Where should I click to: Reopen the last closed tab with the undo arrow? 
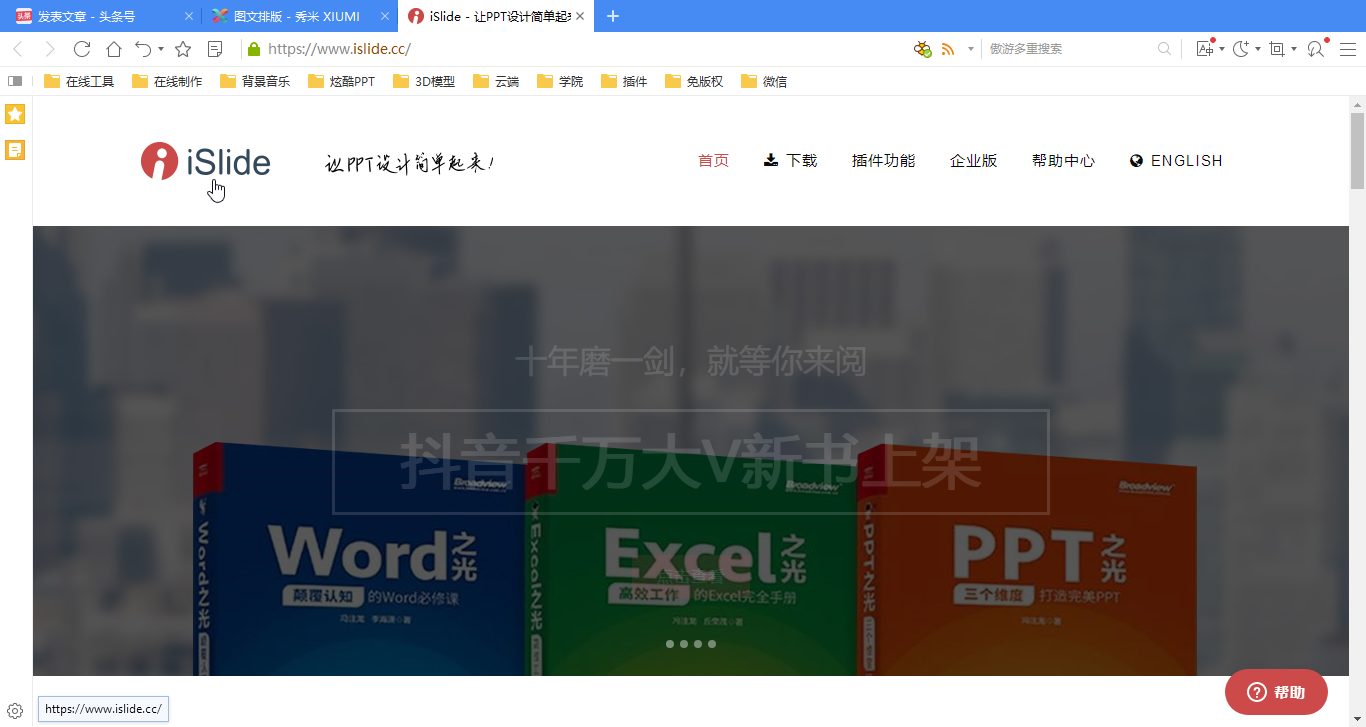click(x=143, y=49)
